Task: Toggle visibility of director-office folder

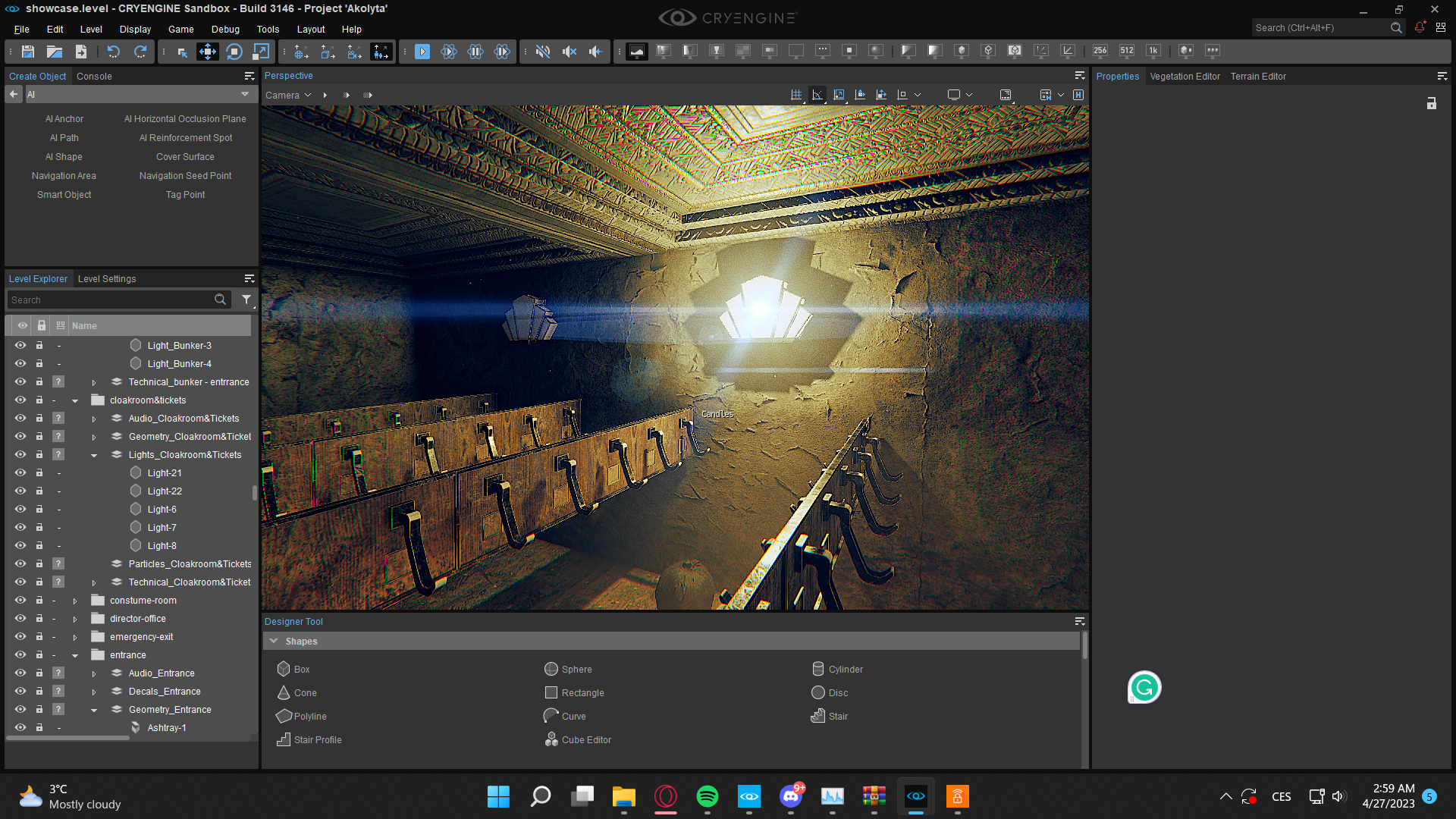Action: coord(20,618)
